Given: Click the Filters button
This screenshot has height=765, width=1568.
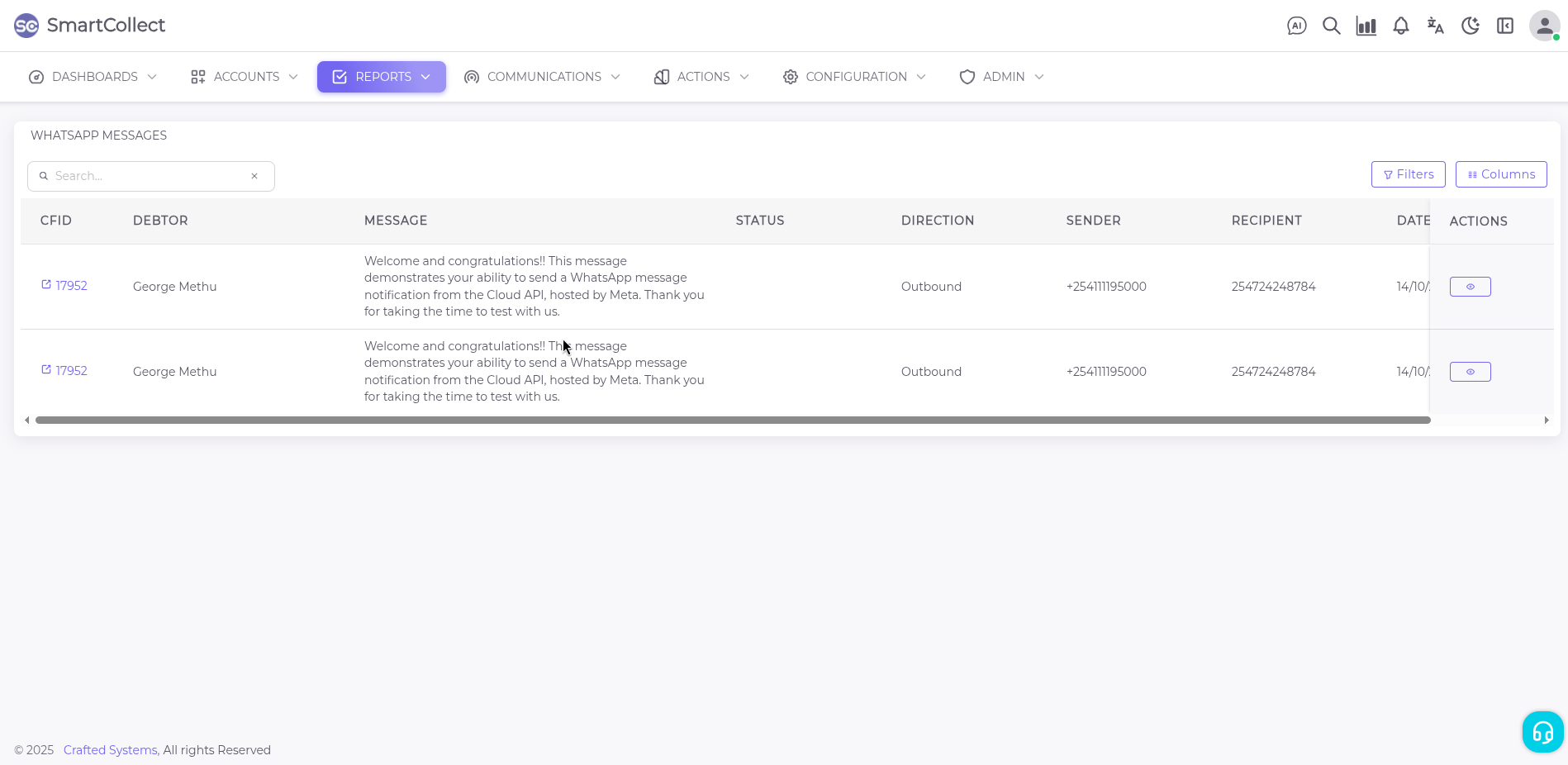Looking at the screenshot, I should 1408,174.
